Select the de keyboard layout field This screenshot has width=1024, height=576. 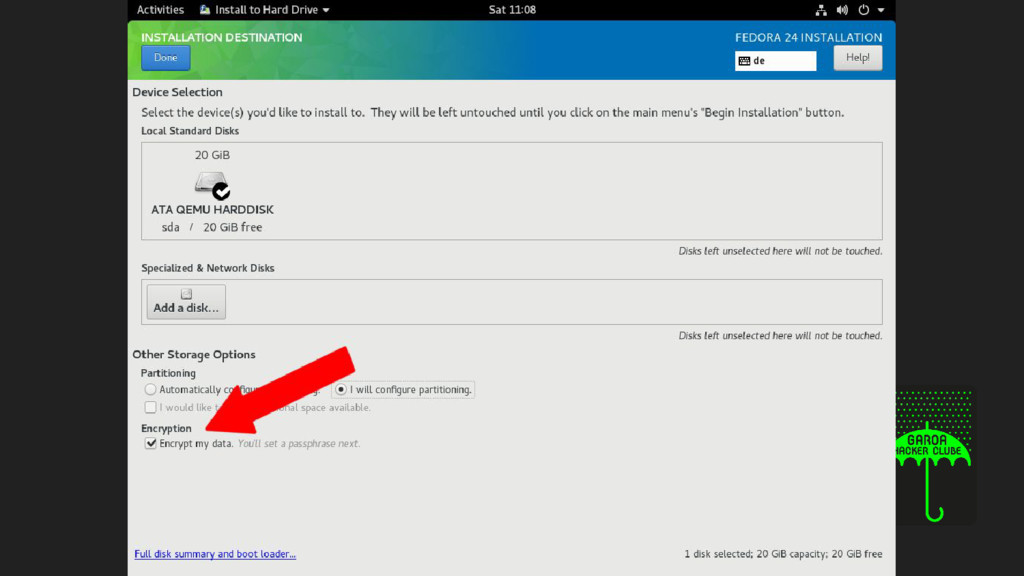[x=775, y=61]
